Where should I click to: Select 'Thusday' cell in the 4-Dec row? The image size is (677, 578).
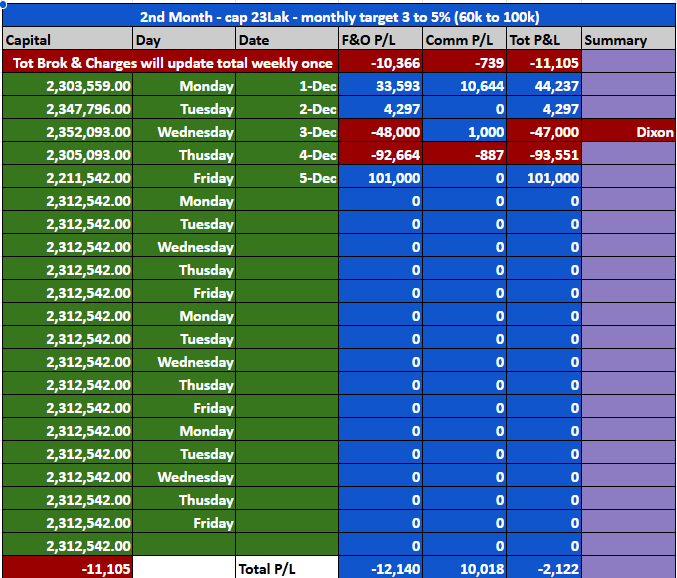pos(184,155)
